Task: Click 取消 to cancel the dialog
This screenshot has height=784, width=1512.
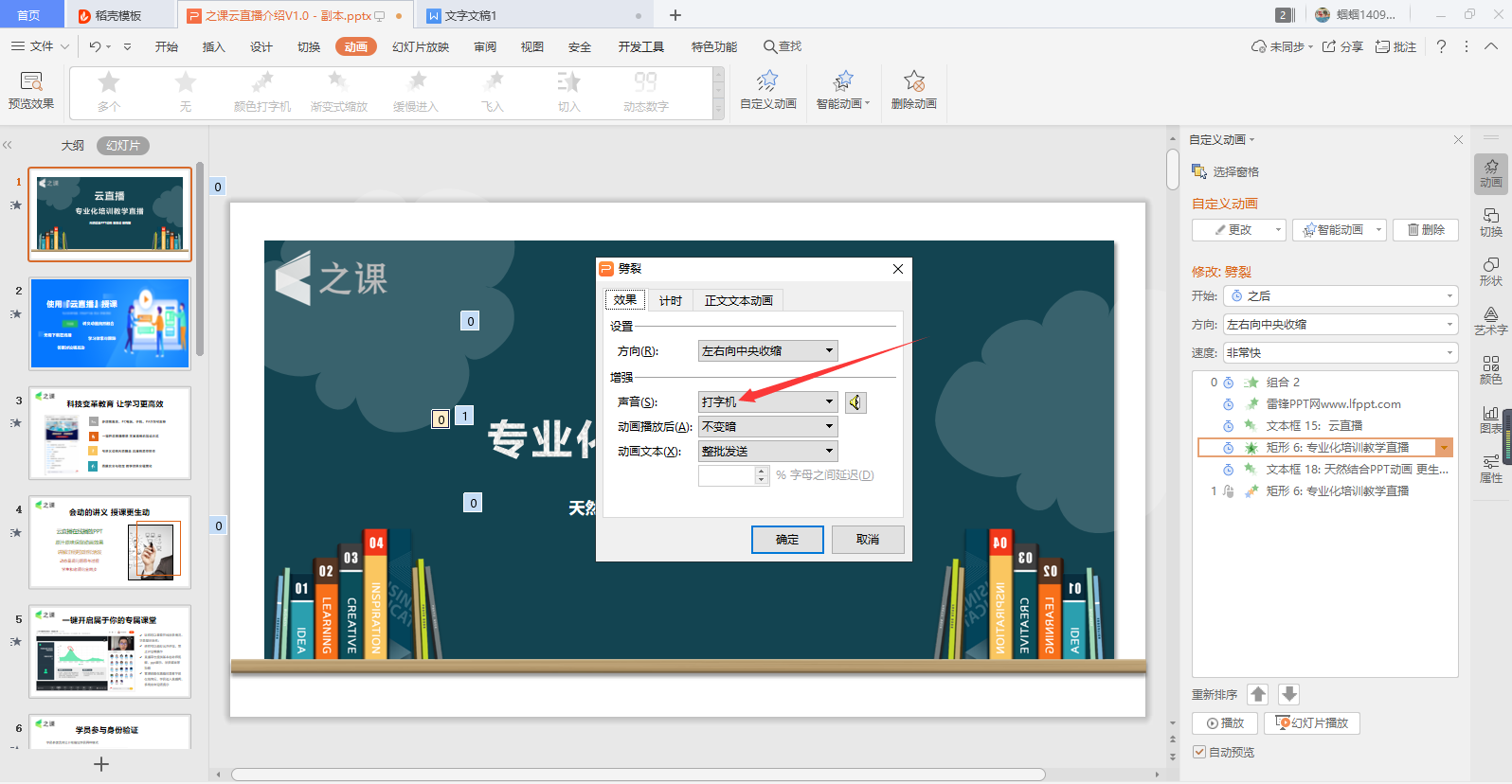Action: pyautogui.click(x=868, y=540)
